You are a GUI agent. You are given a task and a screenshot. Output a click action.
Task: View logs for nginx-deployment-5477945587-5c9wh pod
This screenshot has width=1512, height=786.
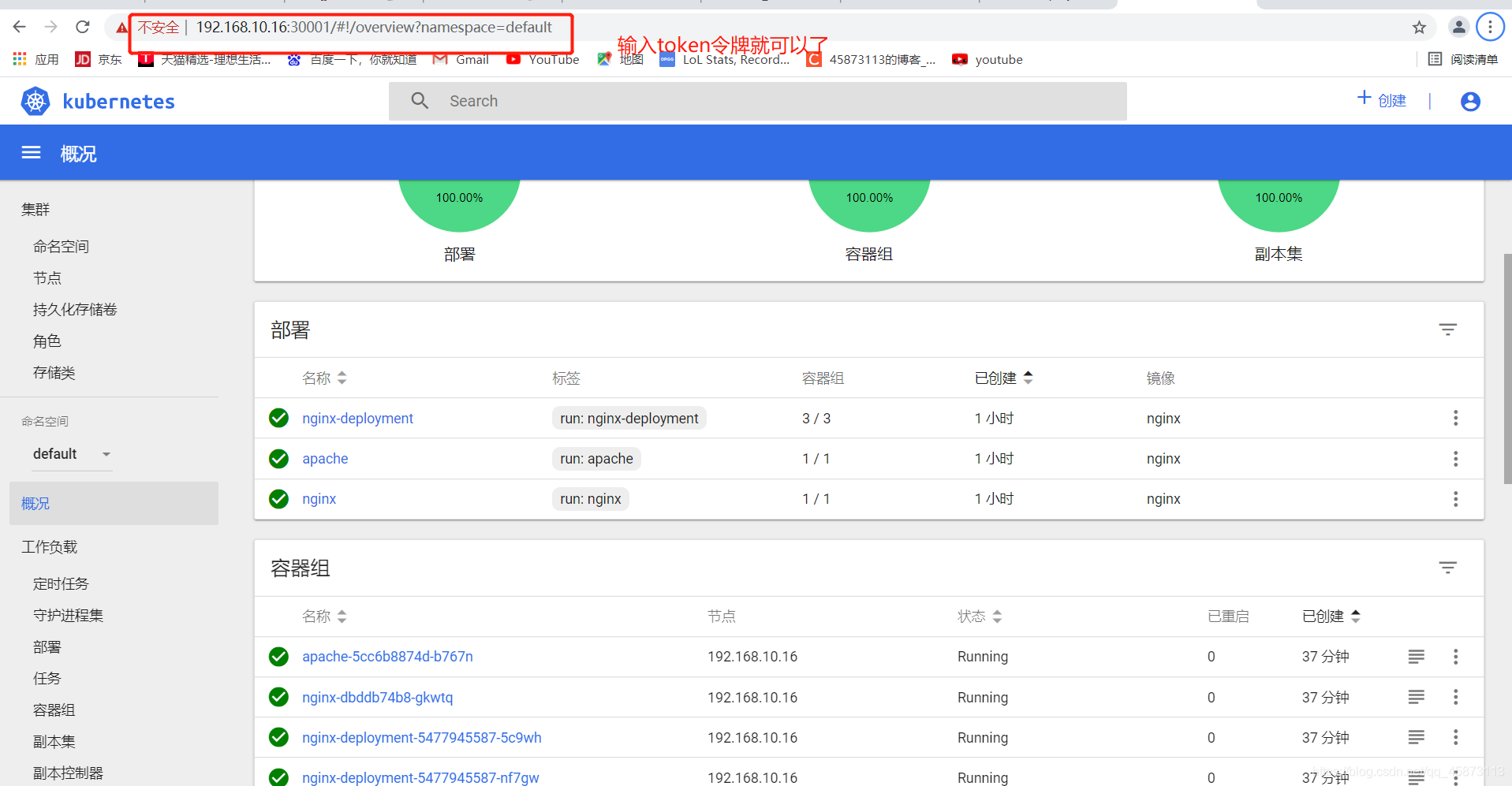(x=1417, y=737)
